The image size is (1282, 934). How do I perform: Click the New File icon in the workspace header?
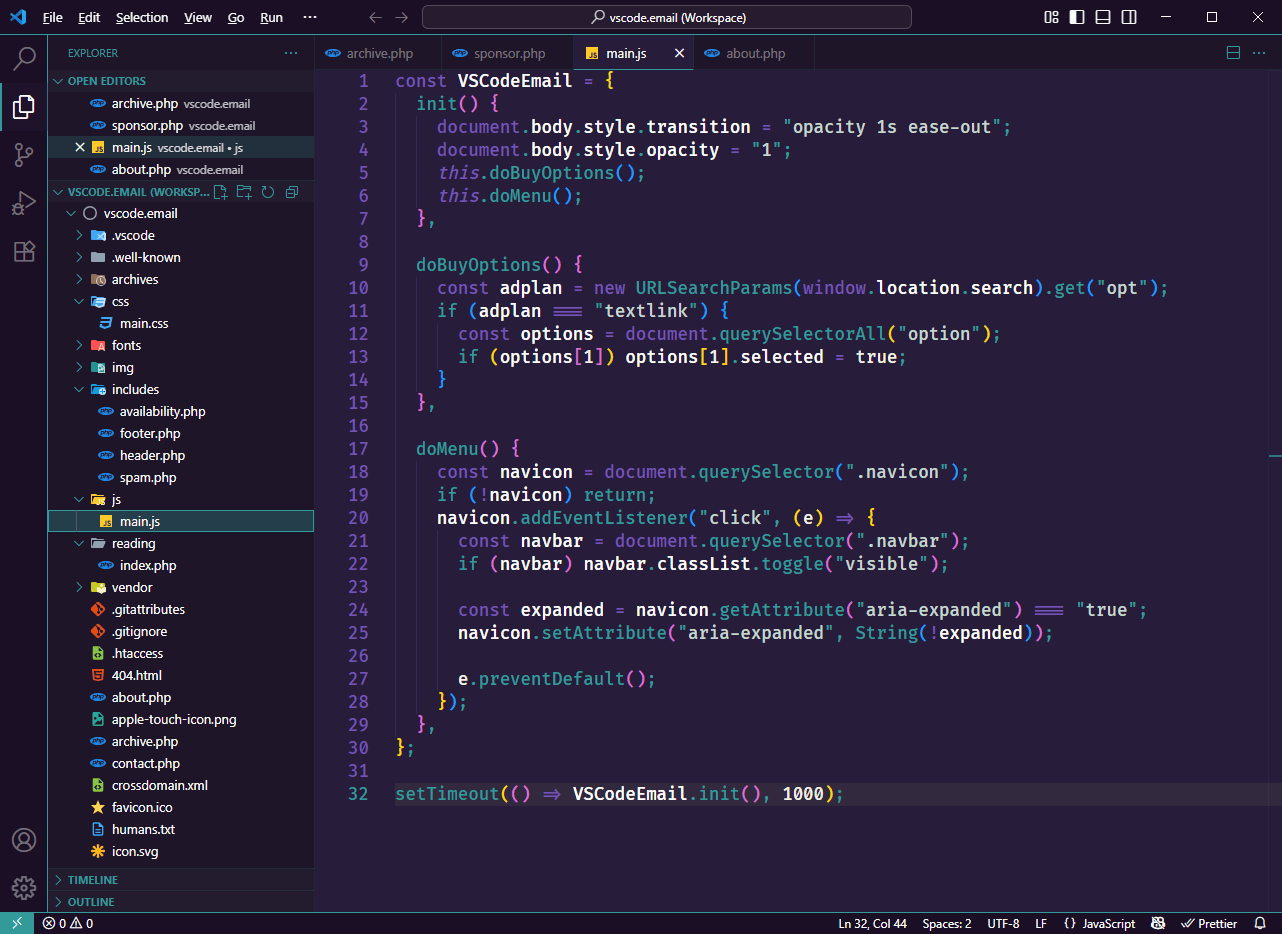pos(221,192)
